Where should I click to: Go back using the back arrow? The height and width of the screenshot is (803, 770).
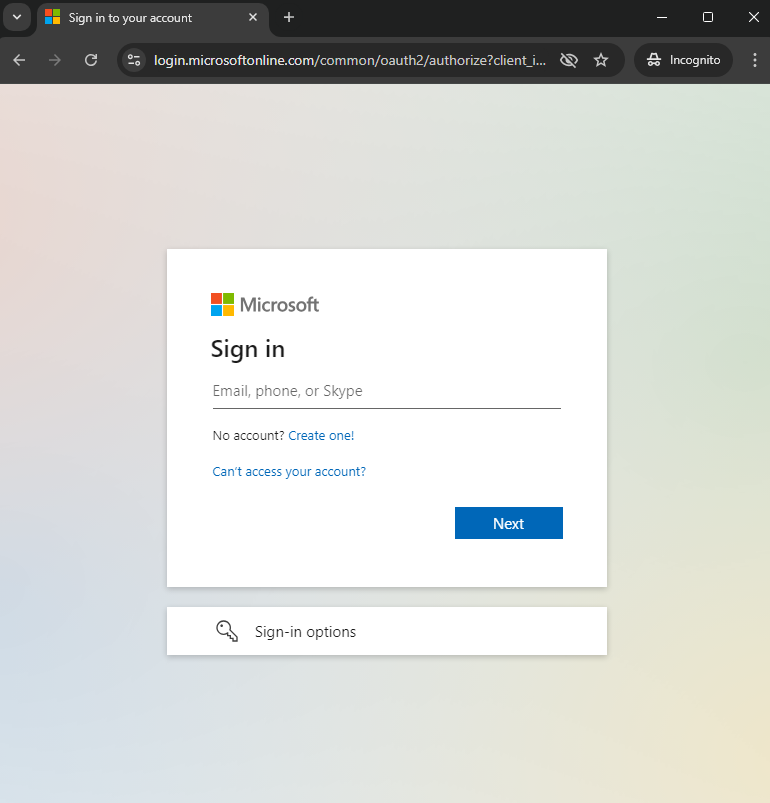[x=19, y=60]
